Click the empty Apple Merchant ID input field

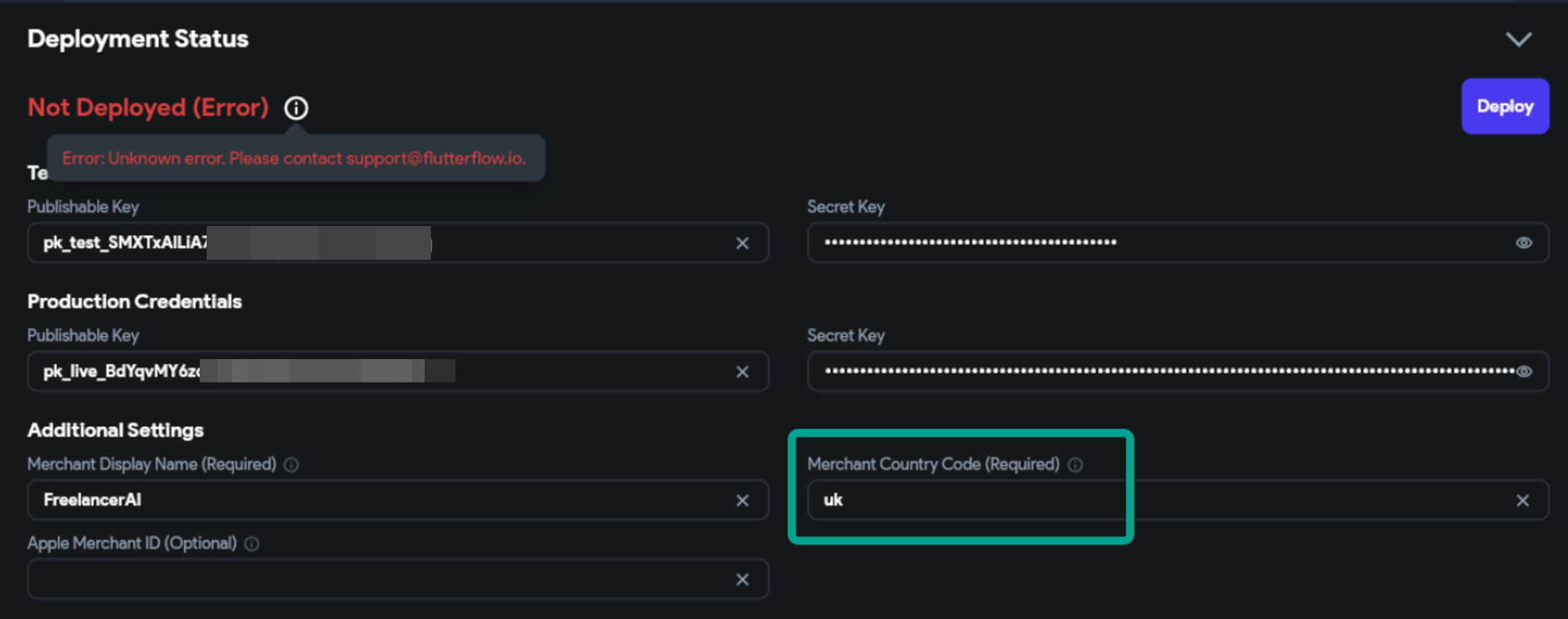[398, 578]
